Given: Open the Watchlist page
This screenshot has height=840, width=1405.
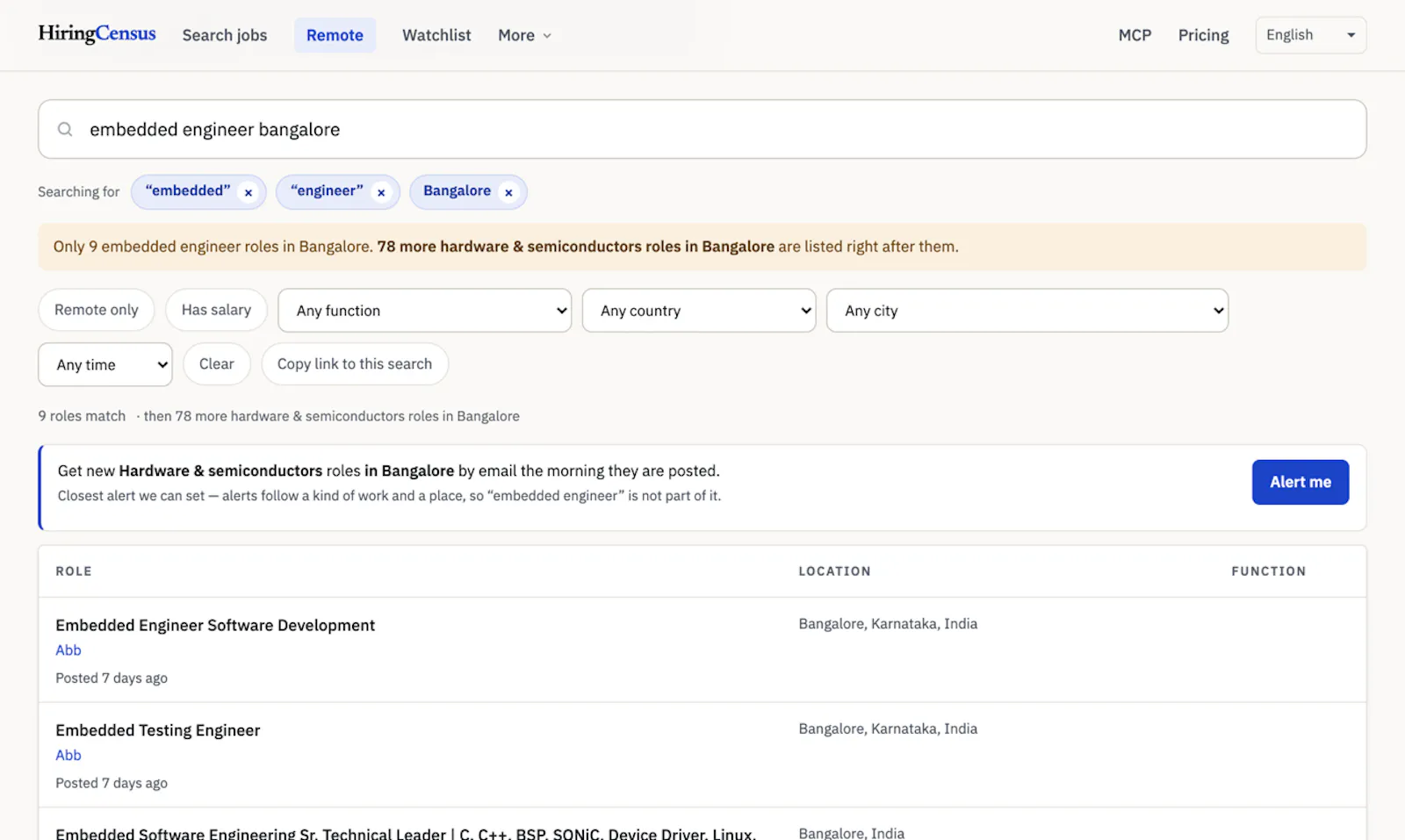Looking at the screenshot, I should [436, 35].
